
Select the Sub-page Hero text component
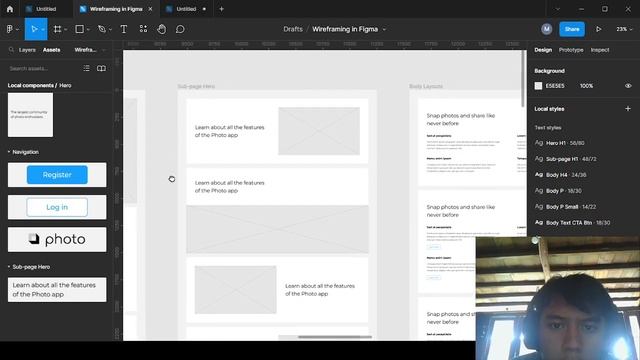(x=57, y=289)
